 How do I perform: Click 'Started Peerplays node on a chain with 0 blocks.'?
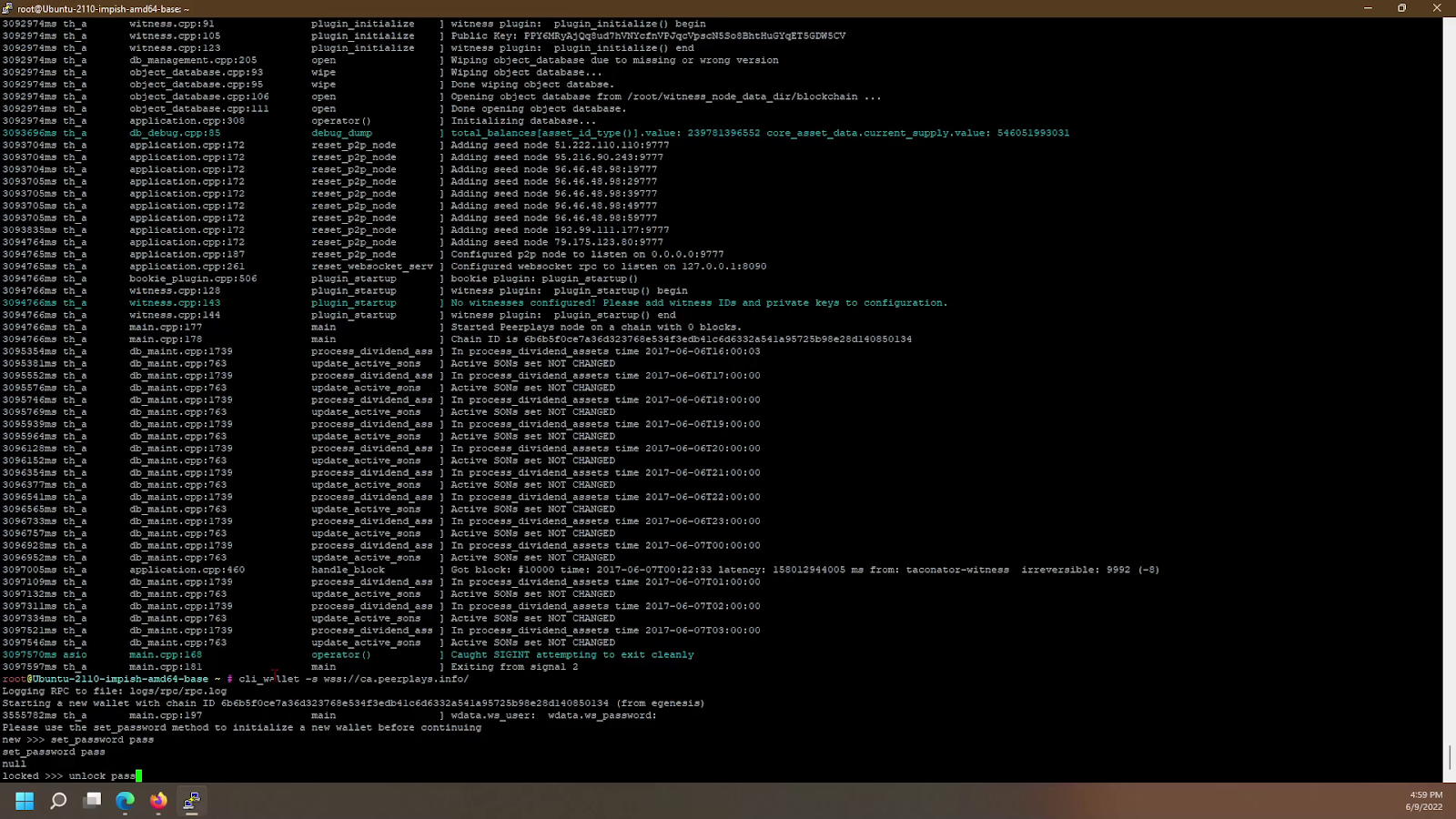[596, 328]
